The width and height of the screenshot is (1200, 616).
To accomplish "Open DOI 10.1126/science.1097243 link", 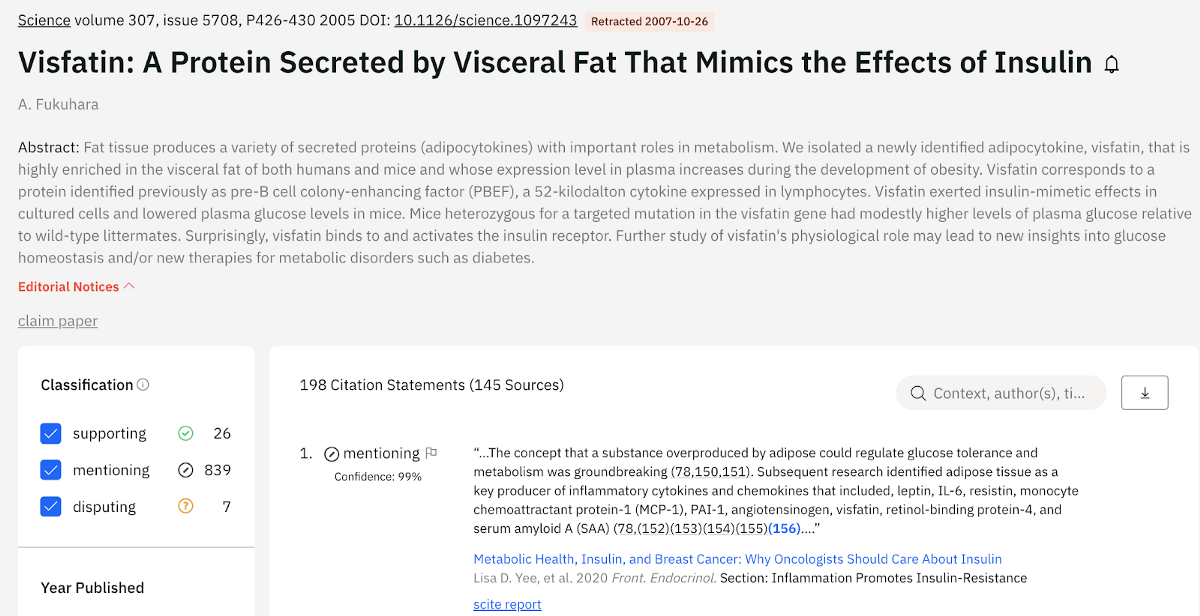I will coord(485,20).
